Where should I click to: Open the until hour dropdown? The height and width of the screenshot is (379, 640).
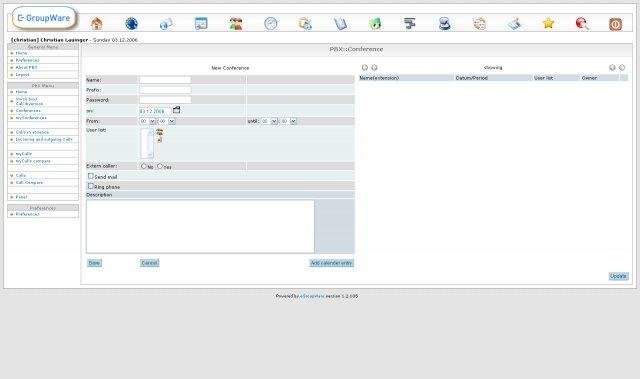pos(269,121)
